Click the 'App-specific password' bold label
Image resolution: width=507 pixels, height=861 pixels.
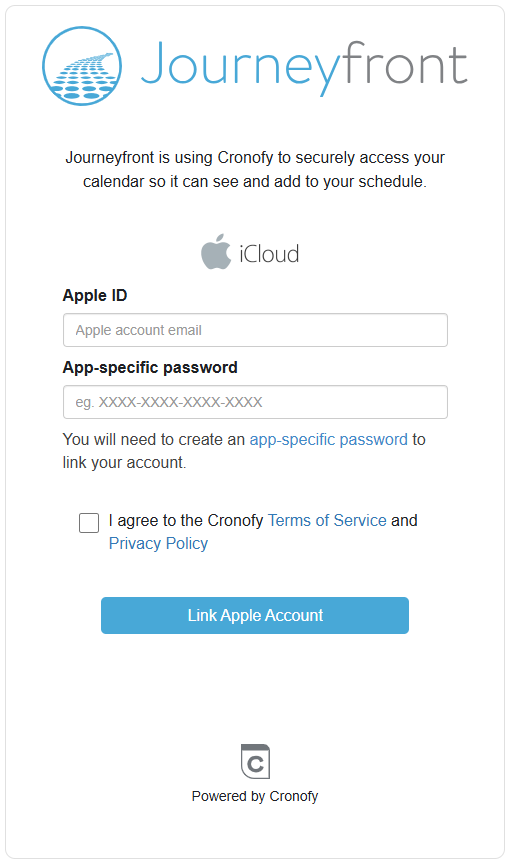150,367
